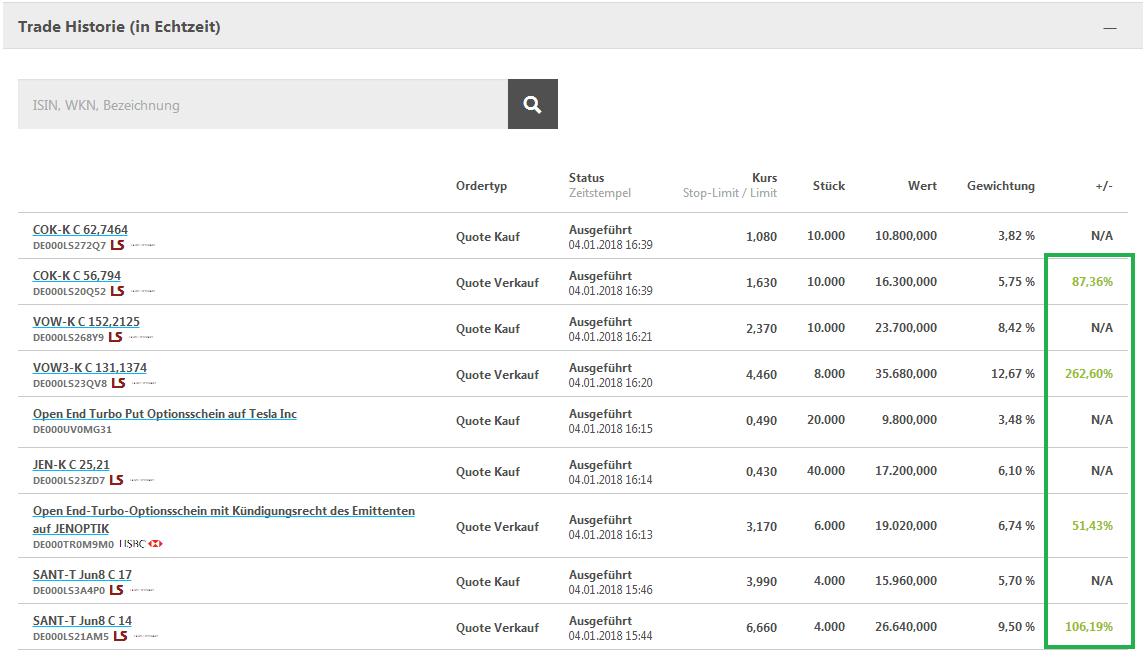Select Quote Kauf in Tesla row

tap(488, 420)
